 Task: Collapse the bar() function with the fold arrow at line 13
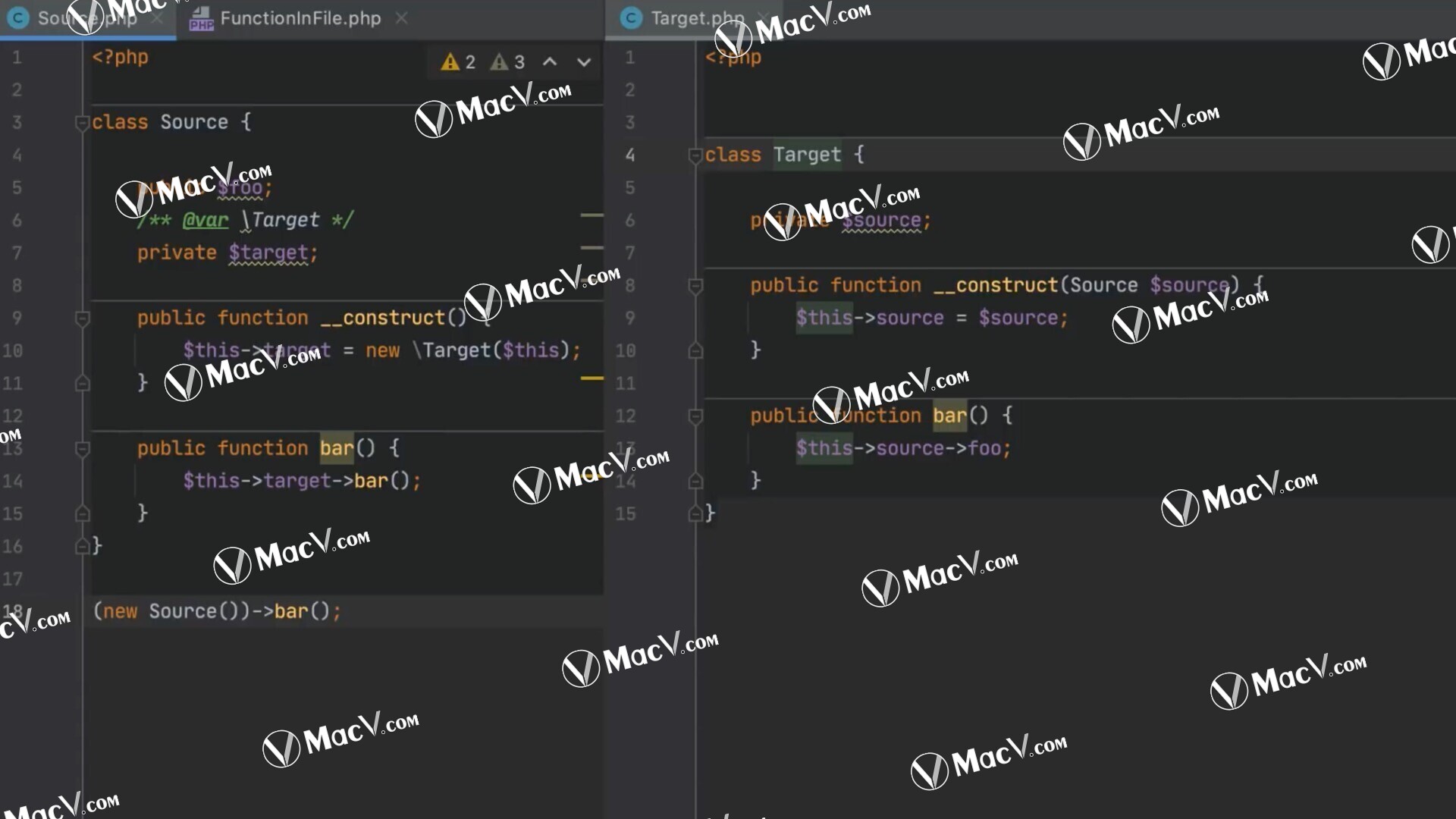click(83, 448)
